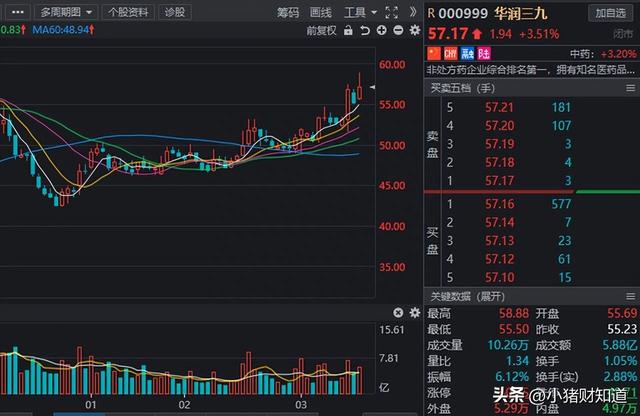
Task: Close the volume indicator panel
Action: (398, 313)
